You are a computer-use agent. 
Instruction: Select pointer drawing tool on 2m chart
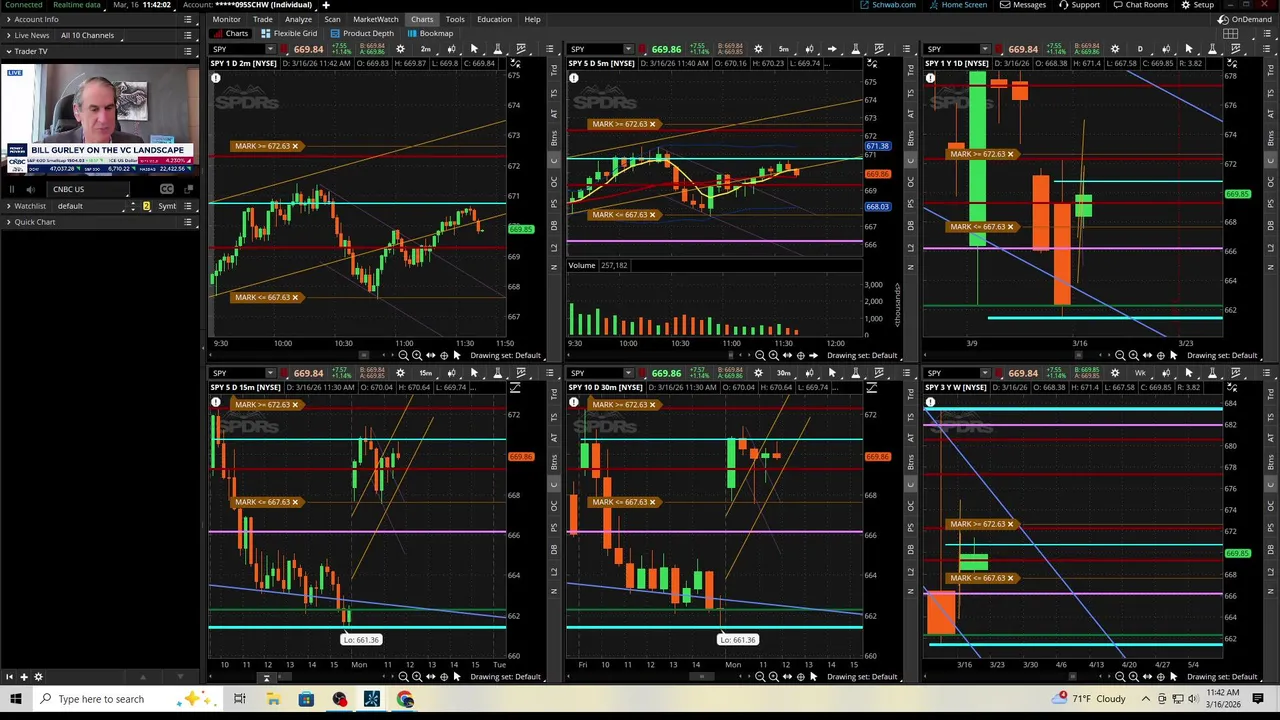coord(474,49)
